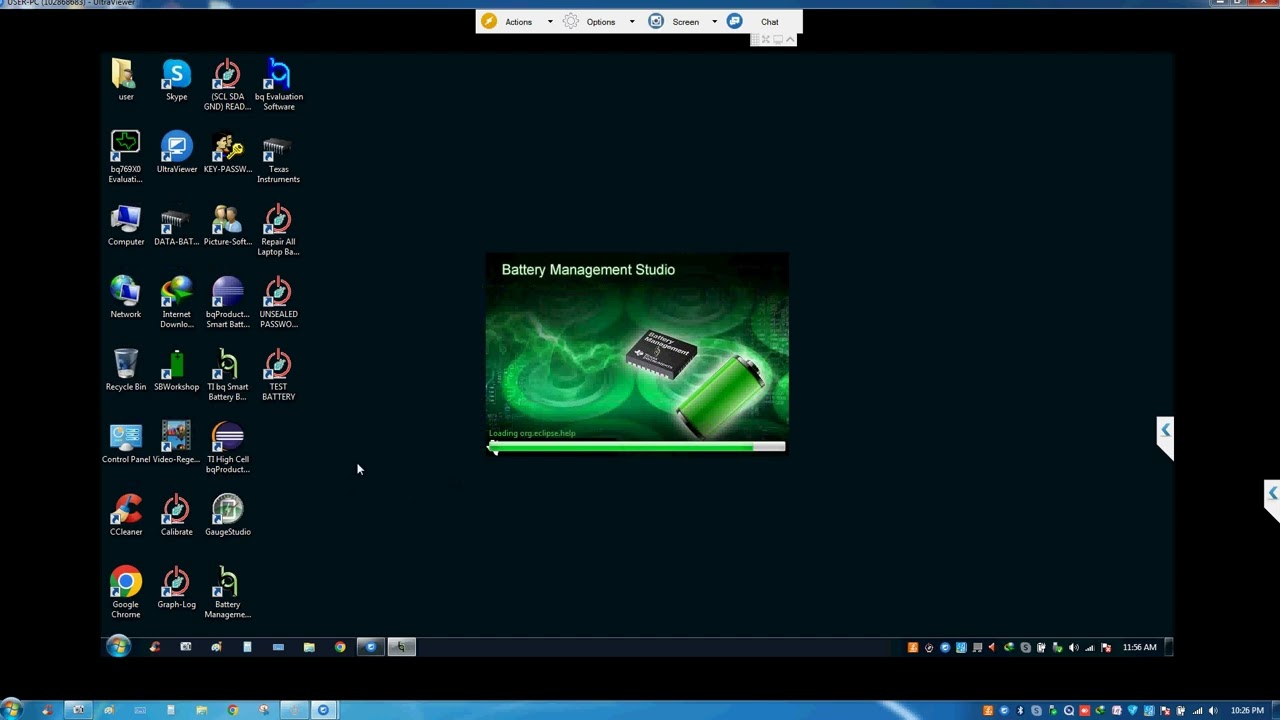Open bq769X0 Evaluation desktop icon
The image size is (1280, 720).
click(125, 157)
